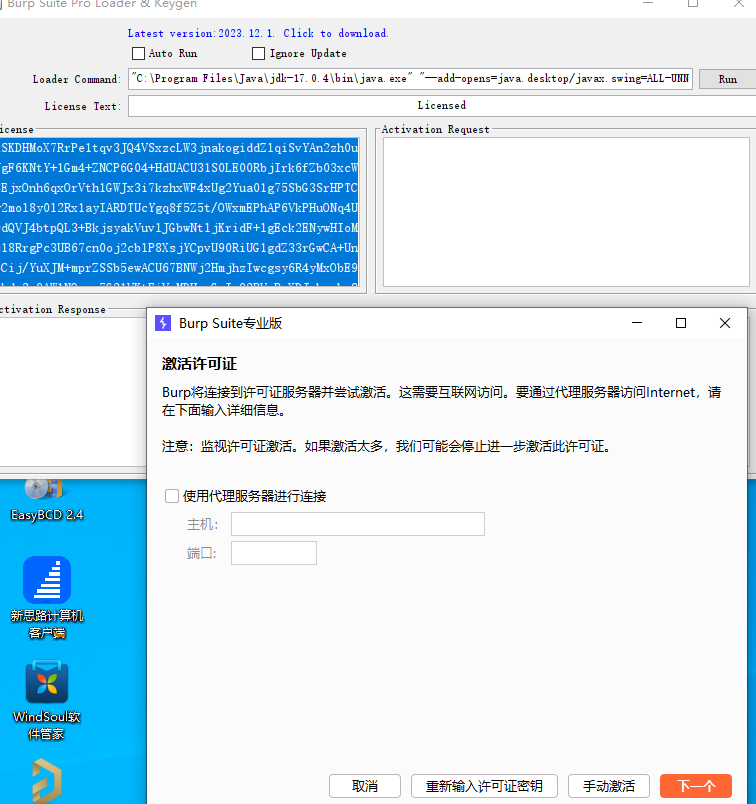Click the 手动激活 manual activation button

(x=609, y=786)
